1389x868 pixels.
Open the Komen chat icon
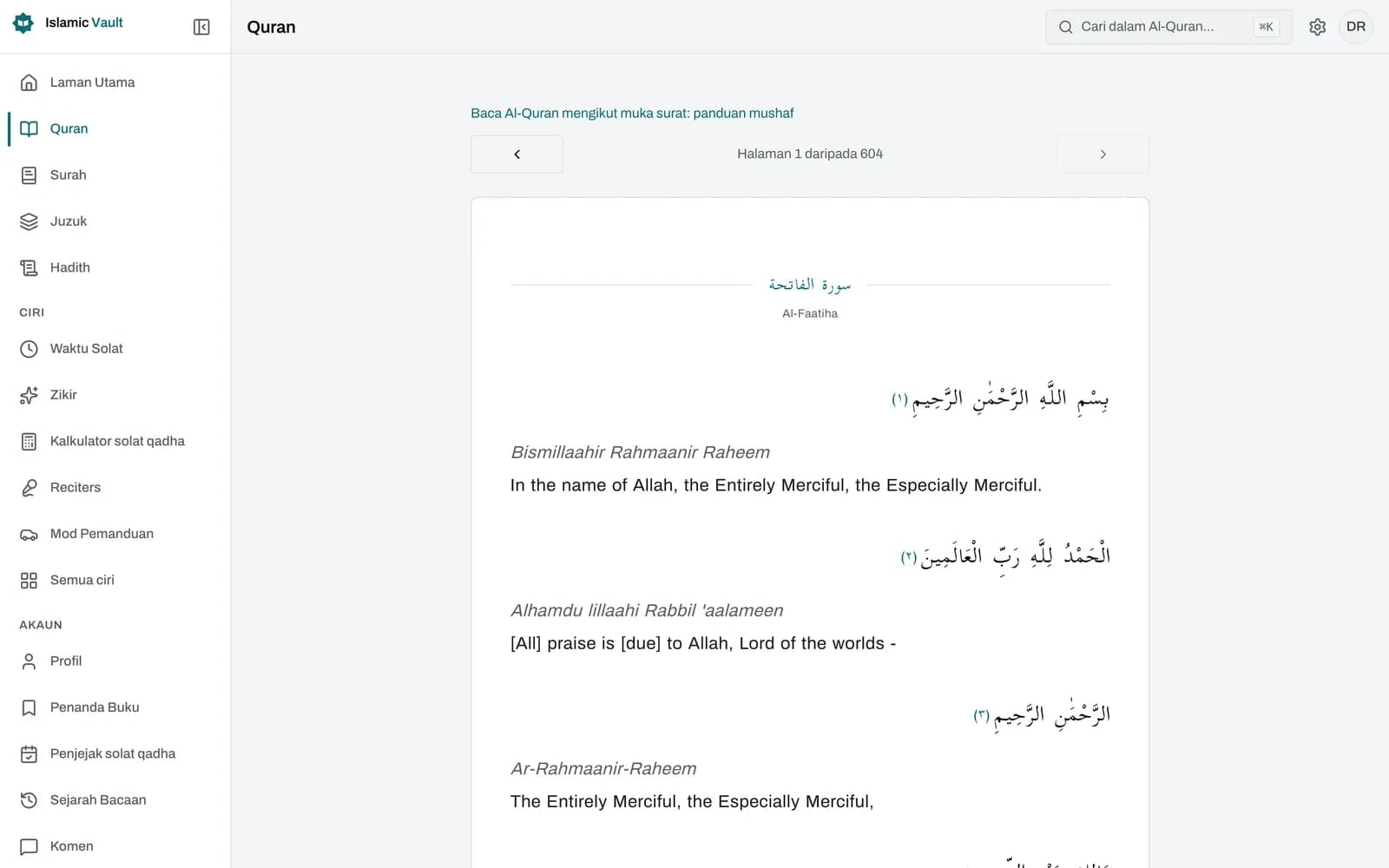29,846
